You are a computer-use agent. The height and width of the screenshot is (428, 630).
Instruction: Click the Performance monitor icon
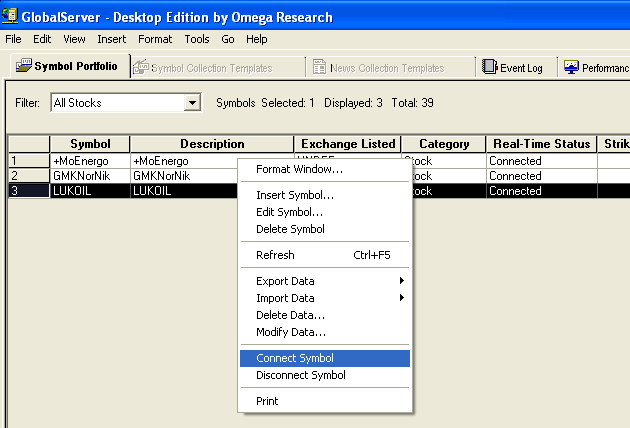click(571, 67)
